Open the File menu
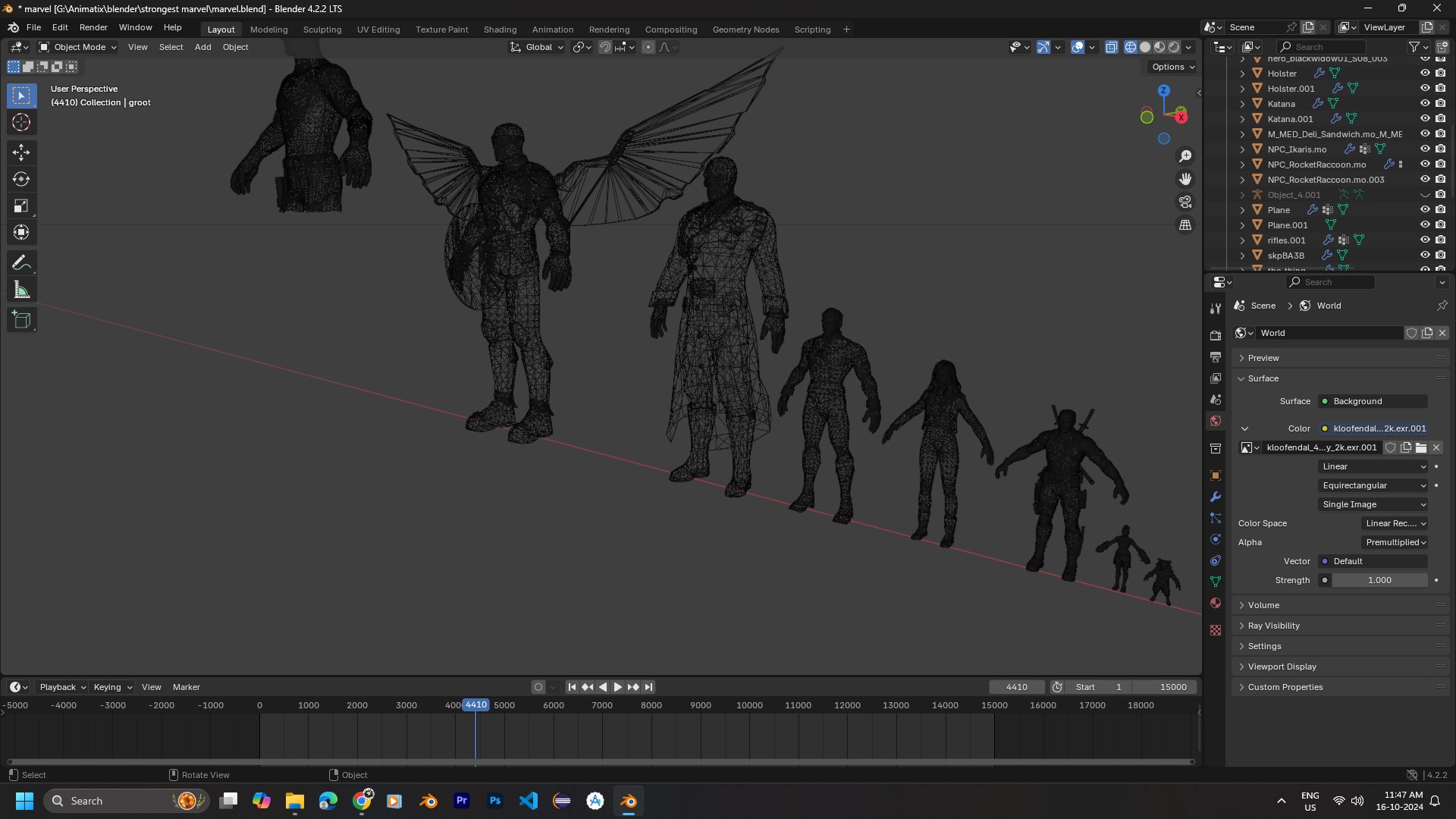 pos(33,27)
